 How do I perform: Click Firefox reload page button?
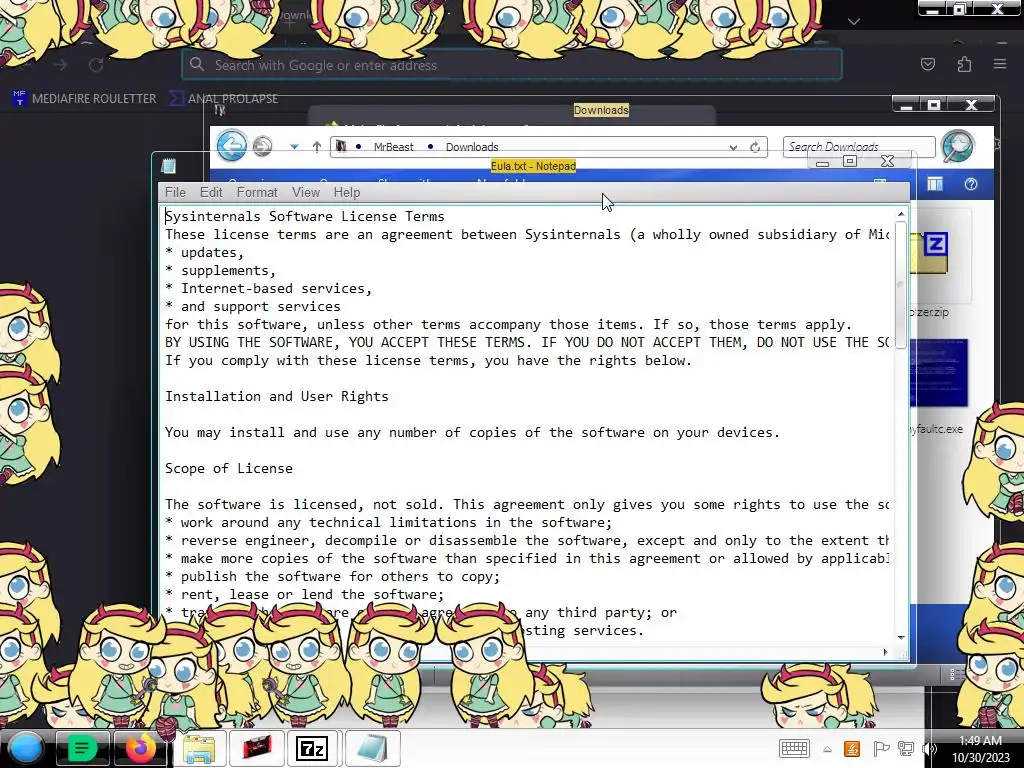pos(96,65)
